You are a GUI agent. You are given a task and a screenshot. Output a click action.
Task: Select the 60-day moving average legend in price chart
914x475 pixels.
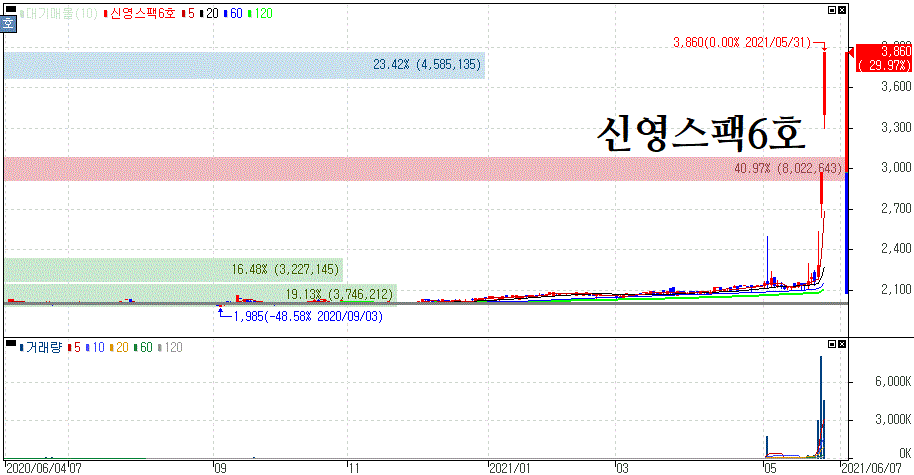(233, 14)
